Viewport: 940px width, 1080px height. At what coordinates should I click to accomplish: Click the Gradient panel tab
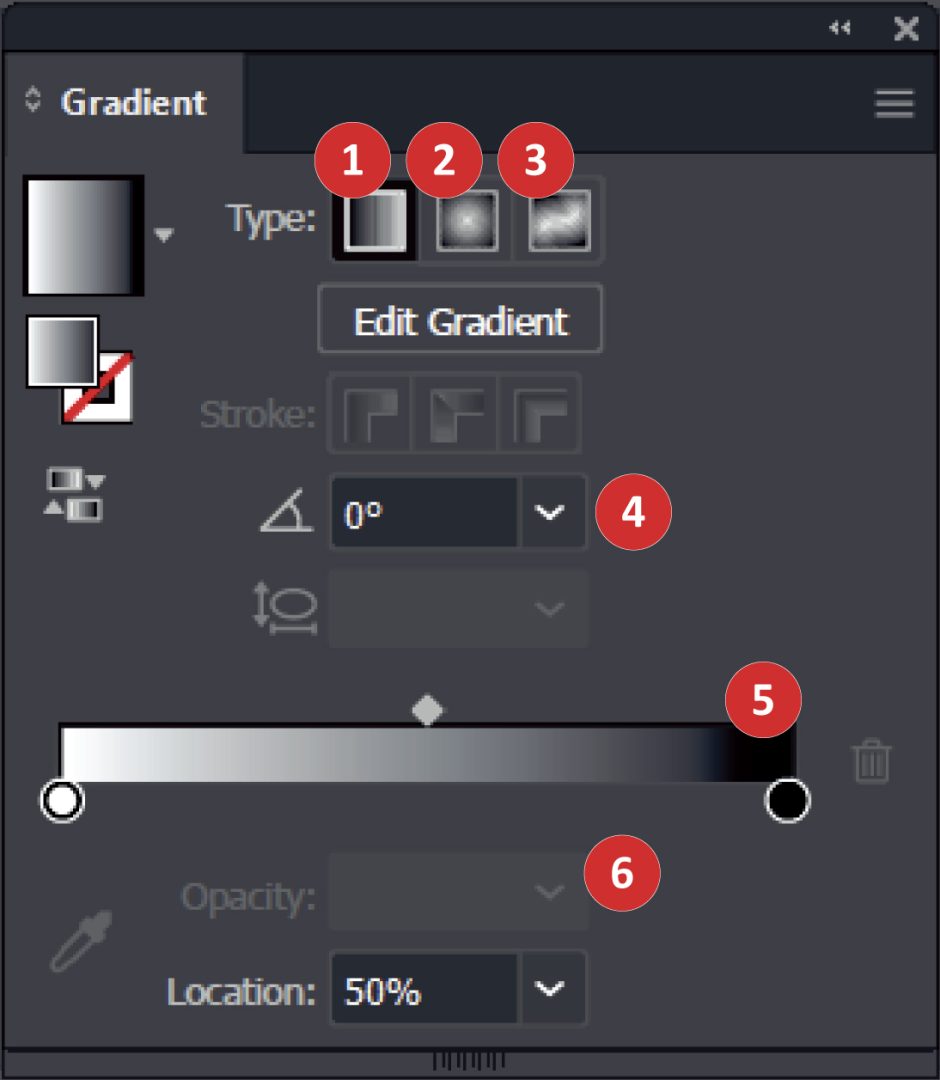pos(135,102)
